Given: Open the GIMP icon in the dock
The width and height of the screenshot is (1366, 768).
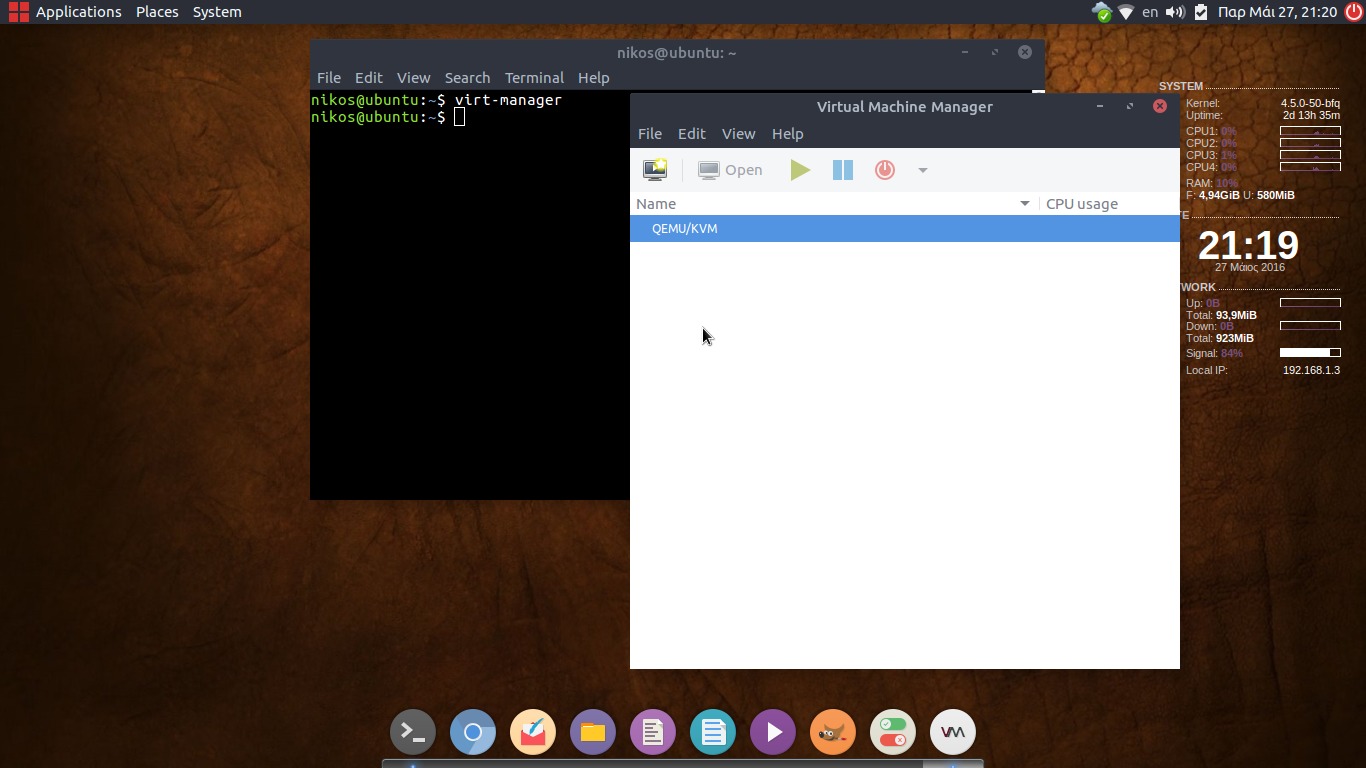Looking at the screenshot, I should tap(832, 733).
